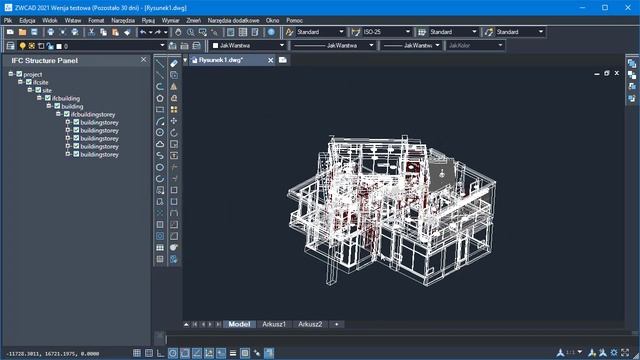Select the Move modify tool
640x360 pixels.
pos(174,121)
